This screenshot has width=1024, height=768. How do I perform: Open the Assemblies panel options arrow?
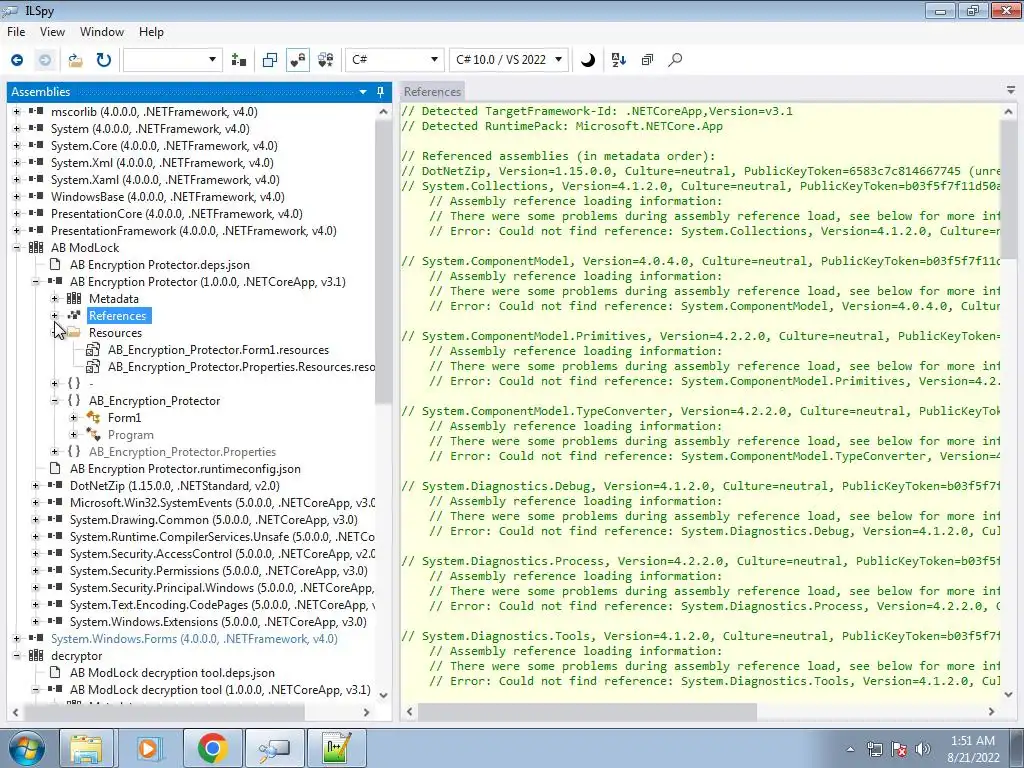pyautogui.click(x=363, y=92)
